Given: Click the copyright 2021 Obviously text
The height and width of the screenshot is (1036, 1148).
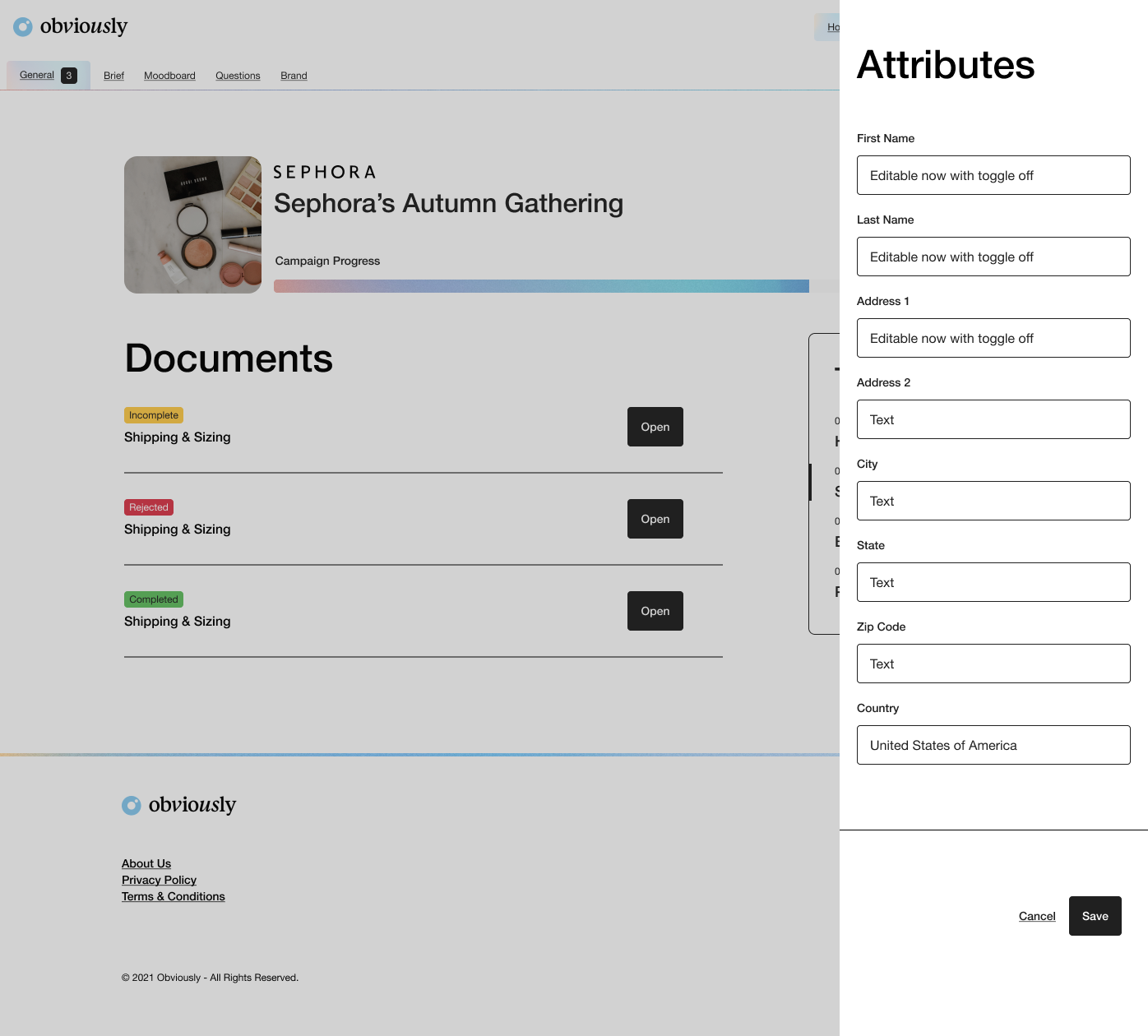Looking at the screenshot, I should coord(210,978).
